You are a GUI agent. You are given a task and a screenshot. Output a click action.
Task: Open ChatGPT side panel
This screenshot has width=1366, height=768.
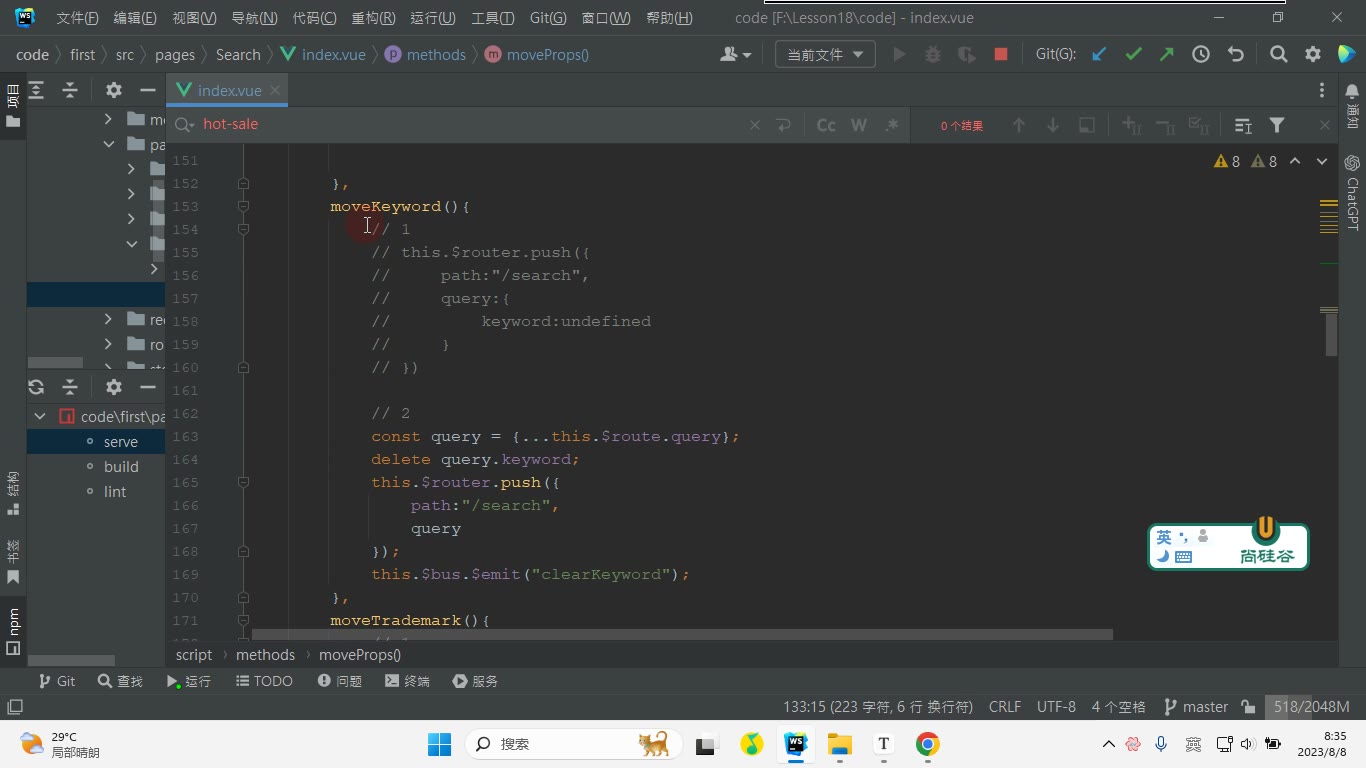pos(1352,192)
